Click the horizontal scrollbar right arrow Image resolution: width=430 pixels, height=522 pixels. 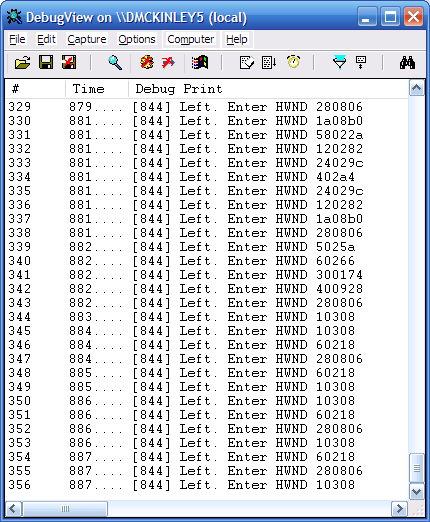coord(399,509)
